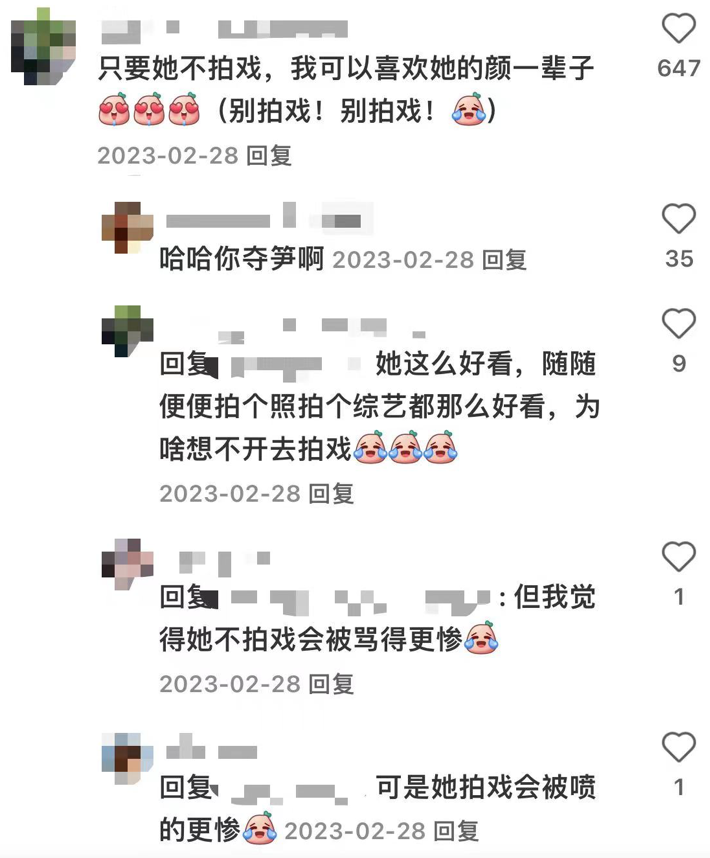Open avatar of 但我觉得 reply author

(x=127, y=564)
